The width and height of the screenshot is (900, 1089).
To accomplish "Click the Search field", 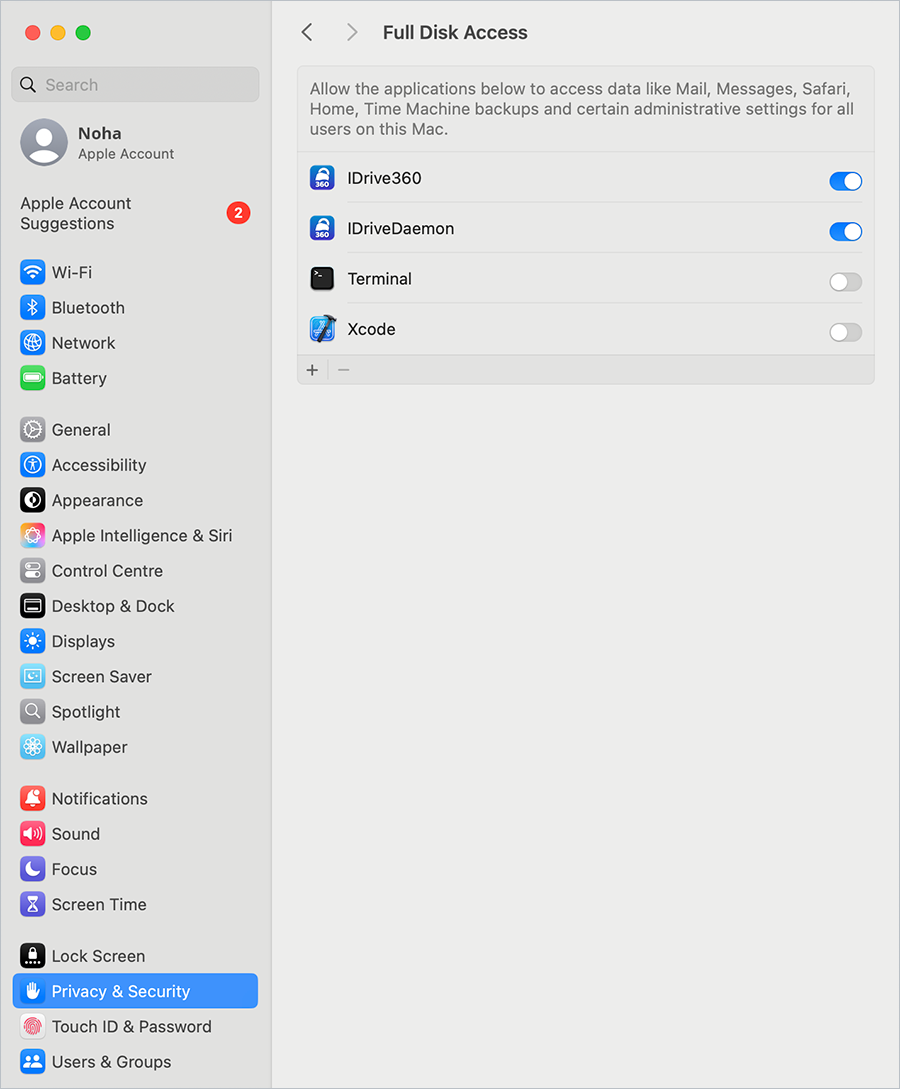I will (x=135, y=85).
